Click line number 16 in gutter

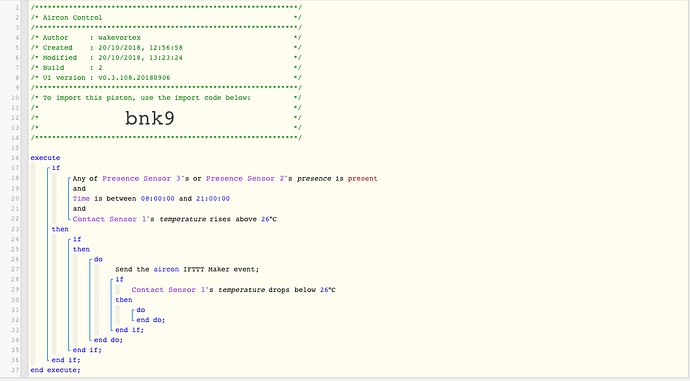click(15, 158)
